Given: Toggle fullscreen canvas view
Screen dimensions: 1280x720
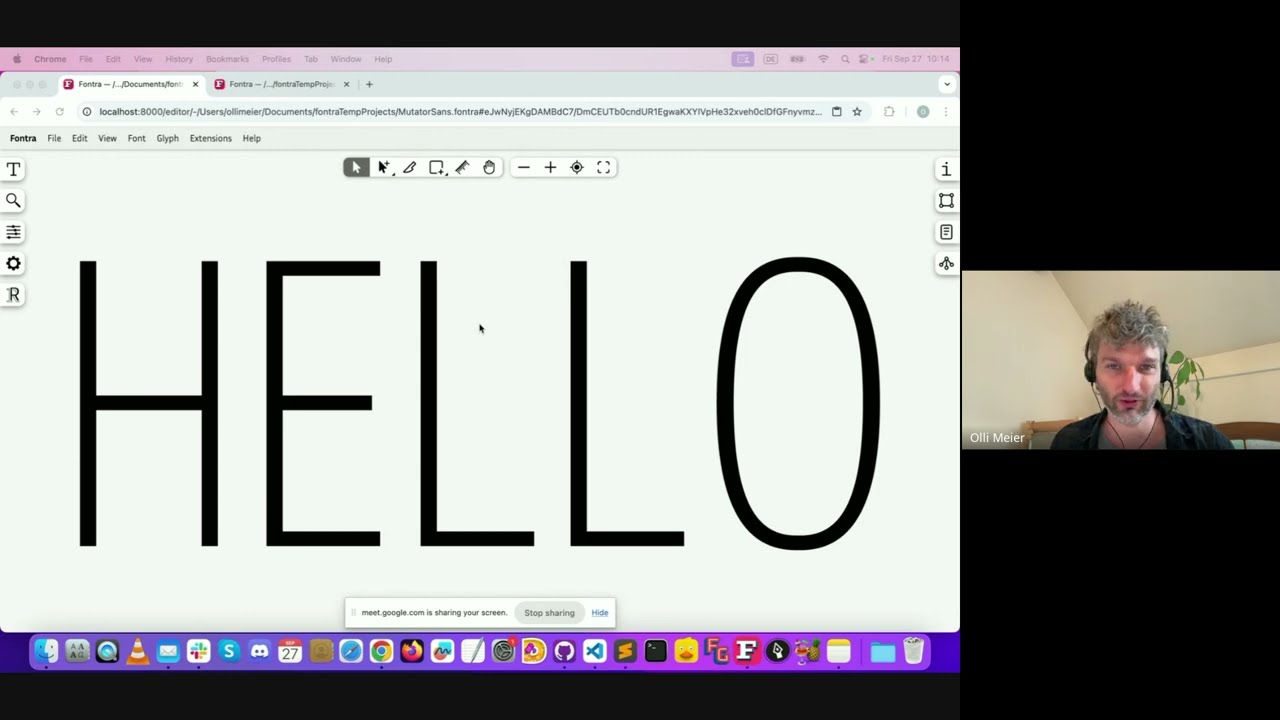Looking at the screenshot, I should [x=604, y=168].
